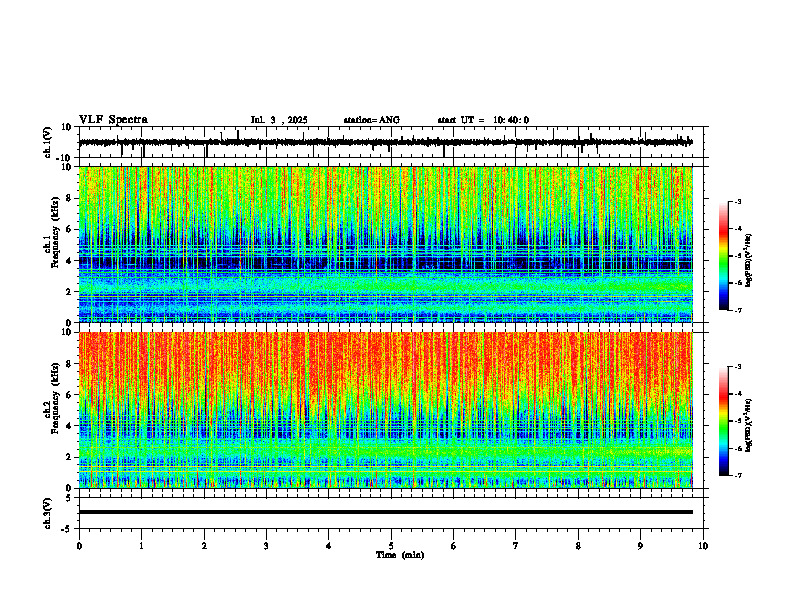
Task: Click time axis tick label "7"
Action: [x=516, y=546]
